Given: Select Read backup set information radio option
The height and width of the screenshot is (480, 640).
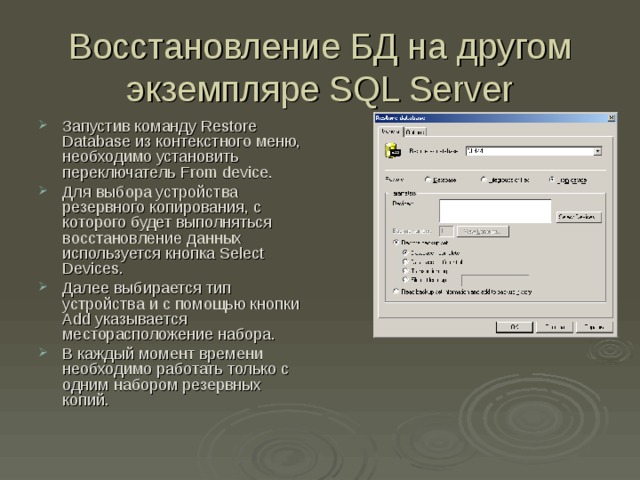Looking at the screenshot, I should tap(396, 292).
